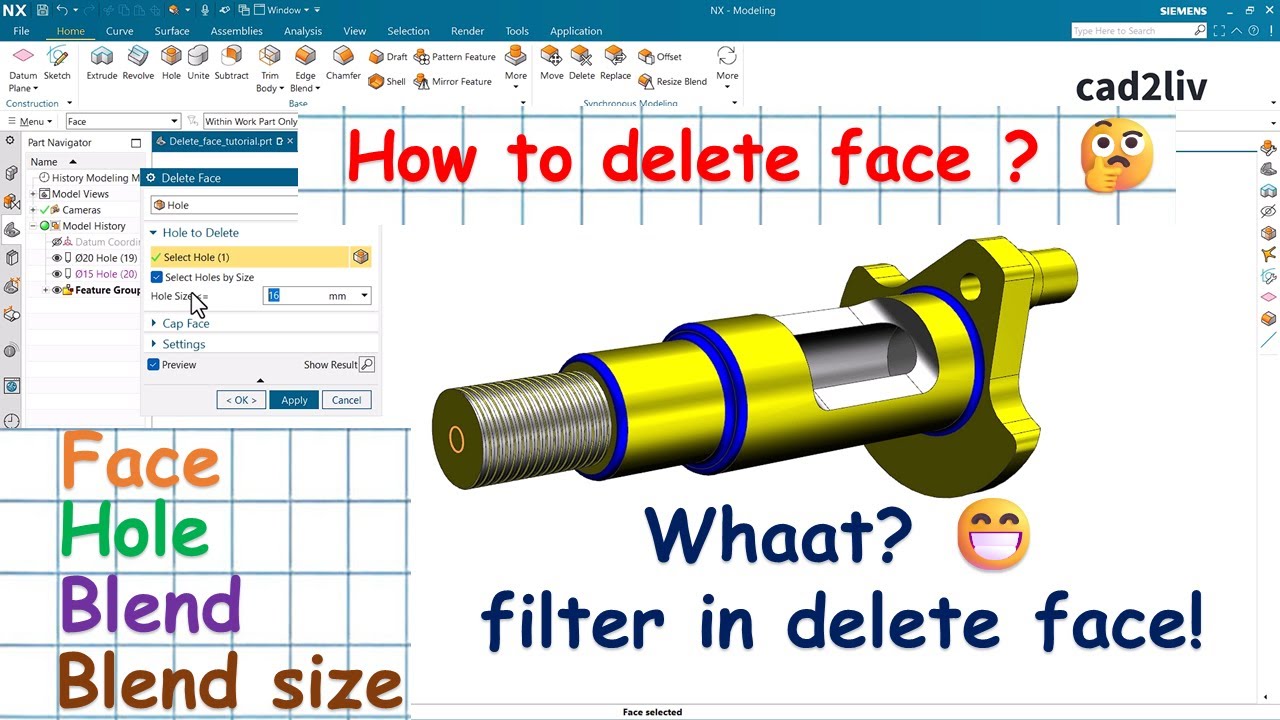Choose the Unite boolean tool

point(198,62)
